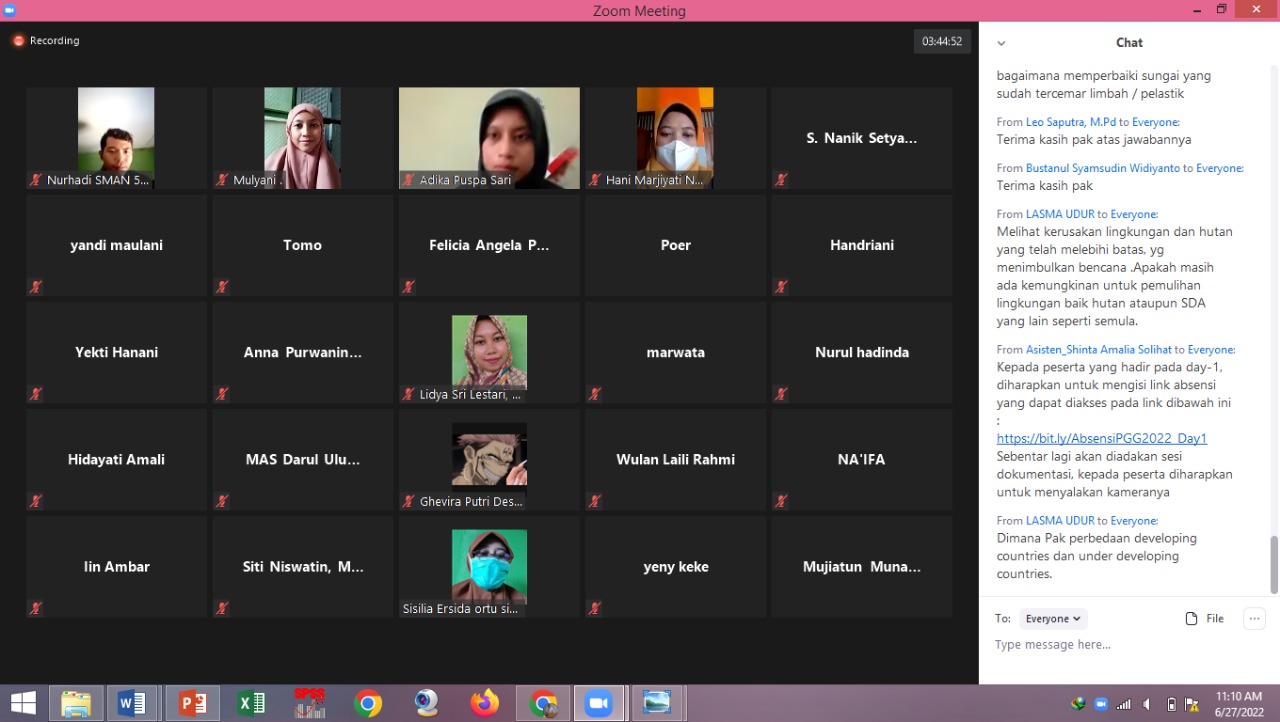Click muted mic icon on Tomo tile
This screenshot has height=722, width=1280.
point(222,287)
